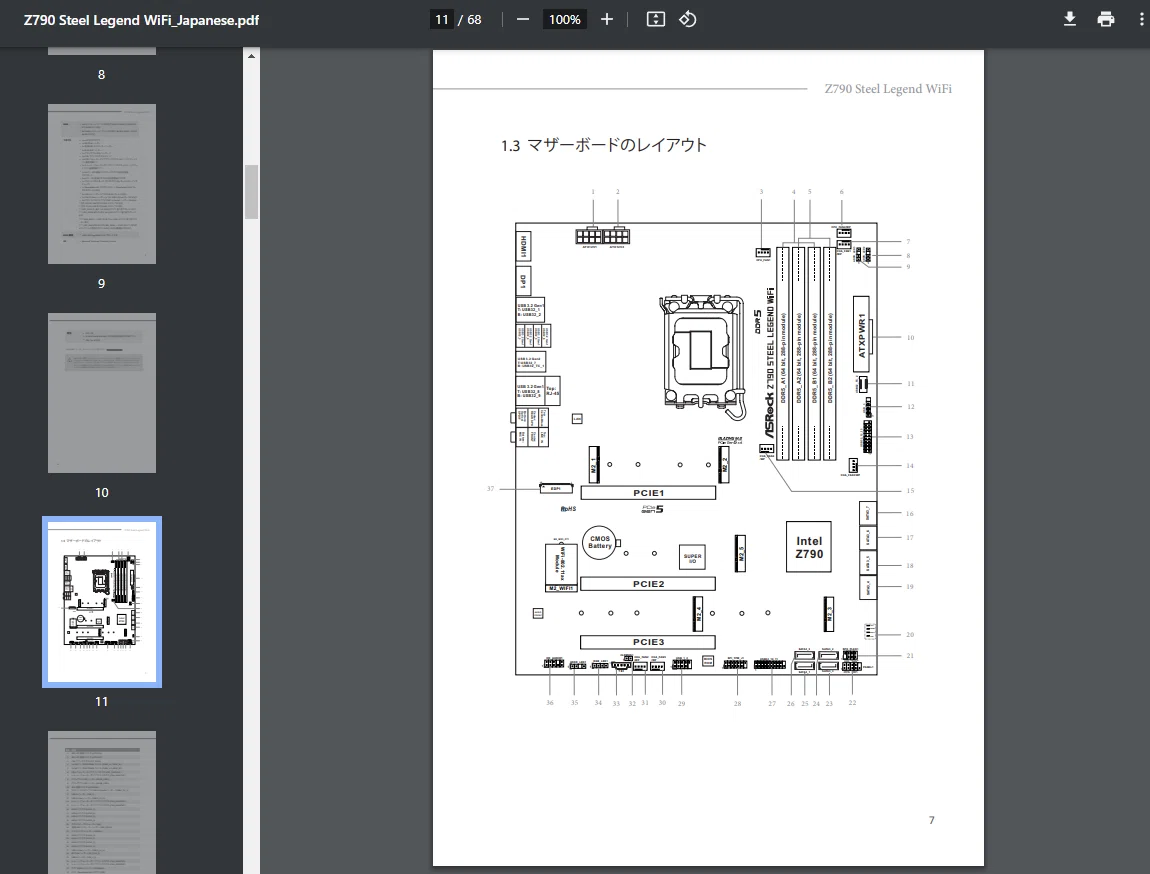Screen dimensions: 1150x874
Task: Print the PDF document
Action: (x=1106, y=20)
